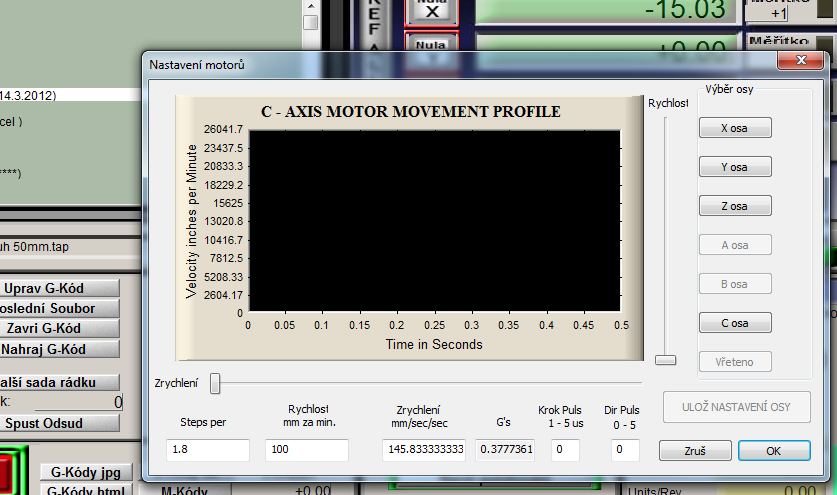Click the Zrychlení mm/sec/sec value field
The height and width of the screenshot is (495, 837).
pyautogui.click(x=424, y=450)
